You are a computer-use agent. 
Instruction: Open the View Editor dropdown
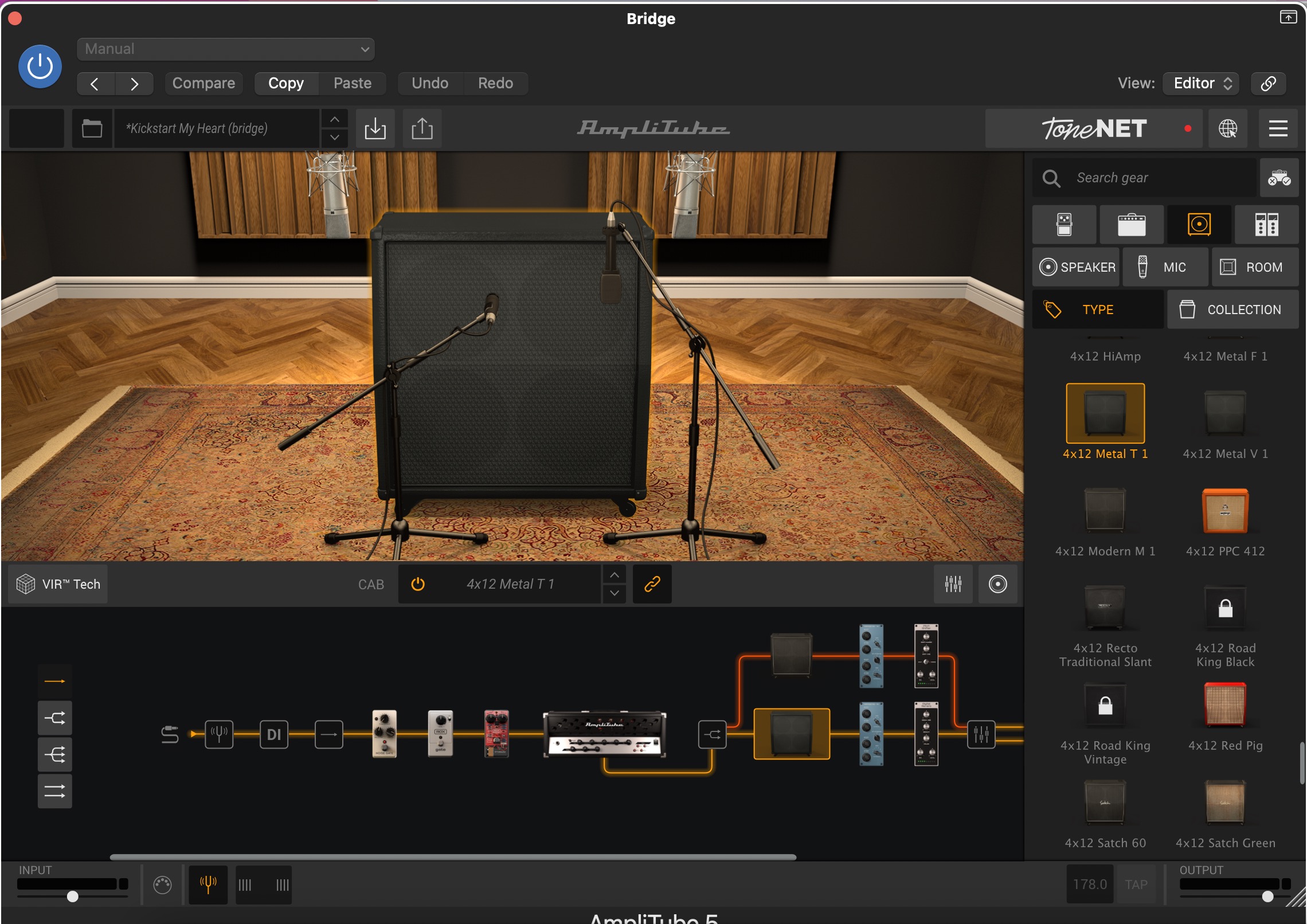click(x=1202, y=84)
